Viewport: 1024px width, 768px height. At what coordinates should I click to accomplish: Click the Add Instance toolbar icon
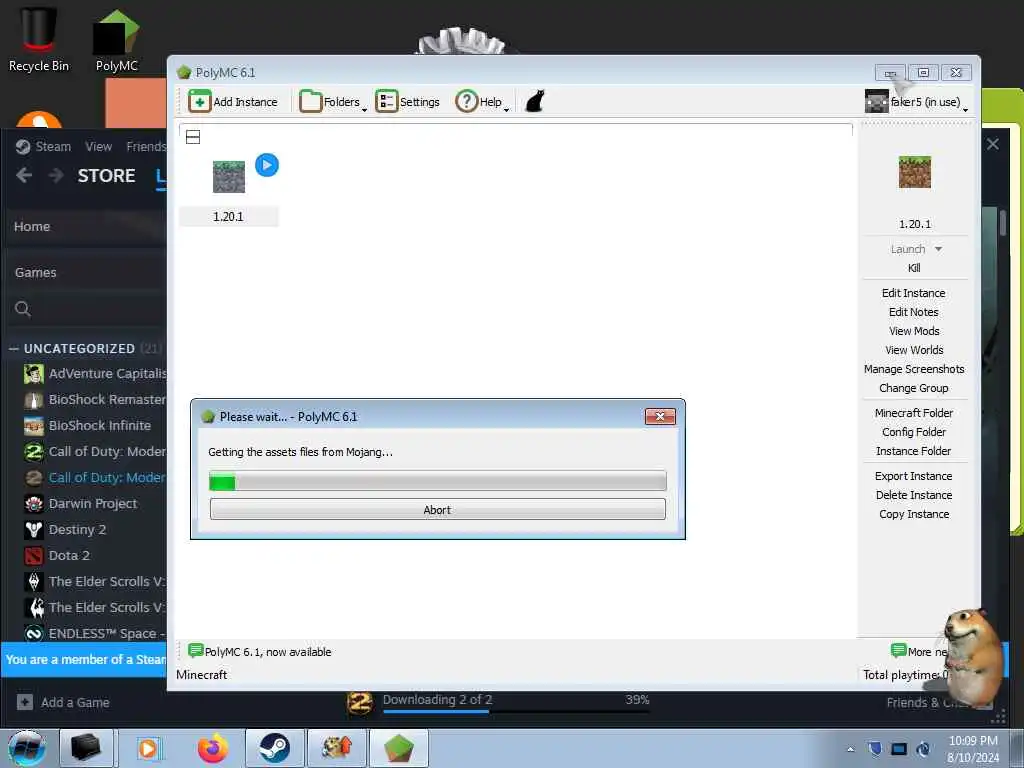coord(200,102)
